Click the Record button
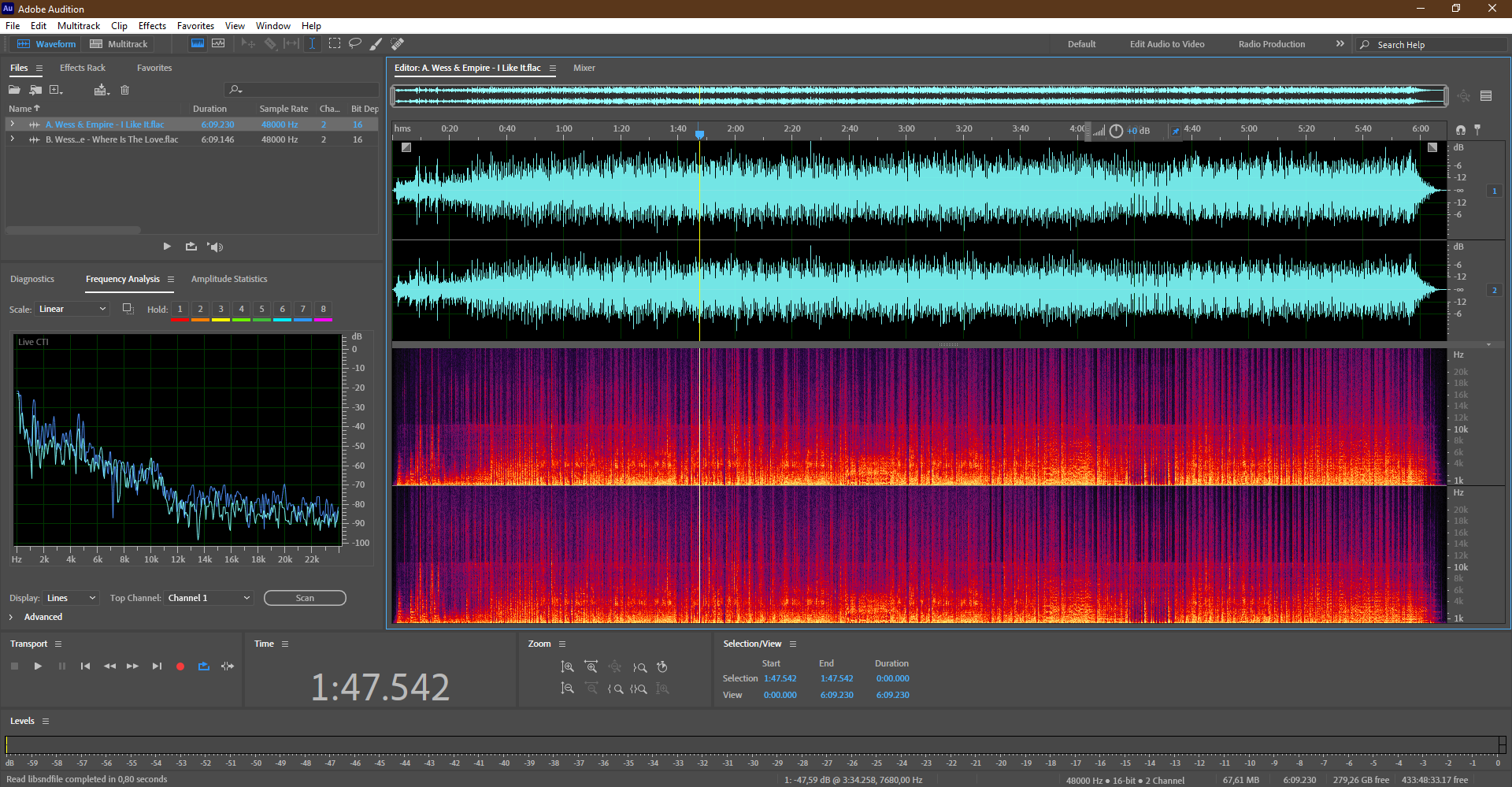1512x787 pixels. (180, 666)
